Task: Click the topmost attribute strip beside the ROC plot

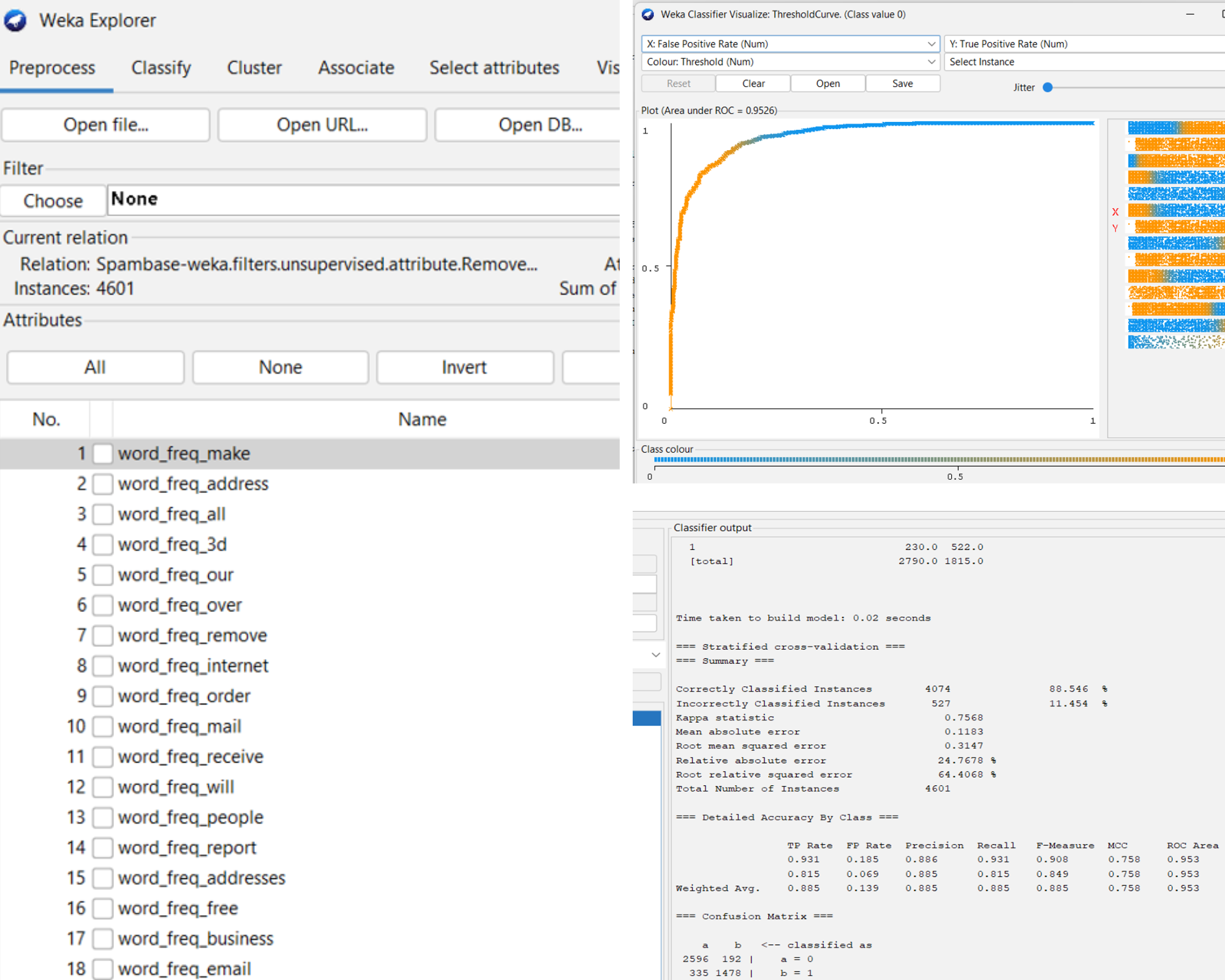Action: point(1176,127)
